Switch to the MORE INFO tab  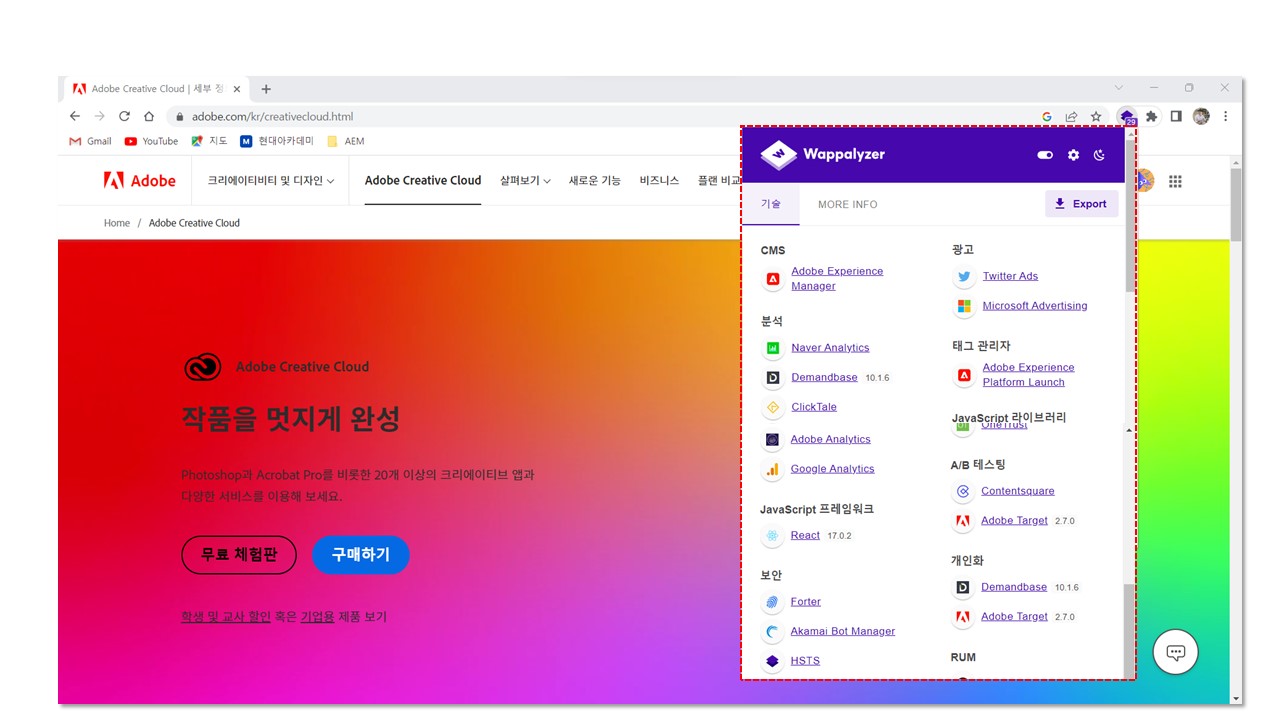[847, 204]
